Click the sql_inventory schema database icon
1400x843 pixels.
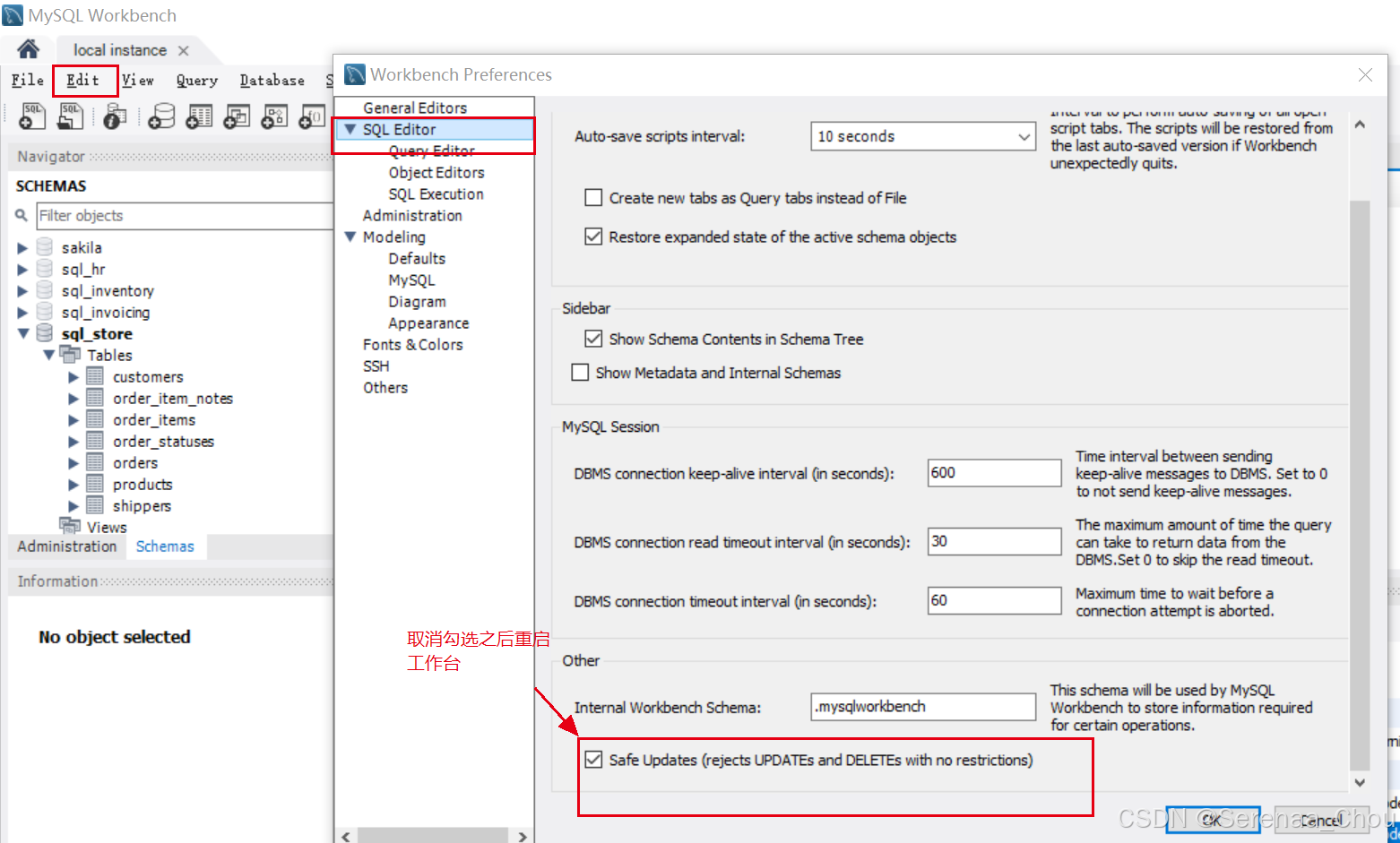point(45,290)
